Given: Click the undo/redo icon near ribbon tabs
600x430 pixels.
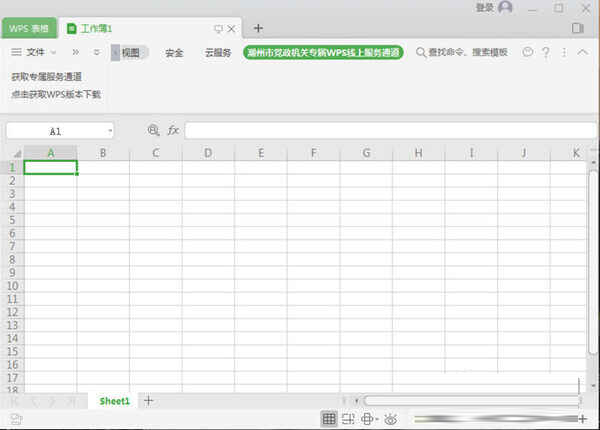Looking at the screenshot, I should (x=97, y=52).
